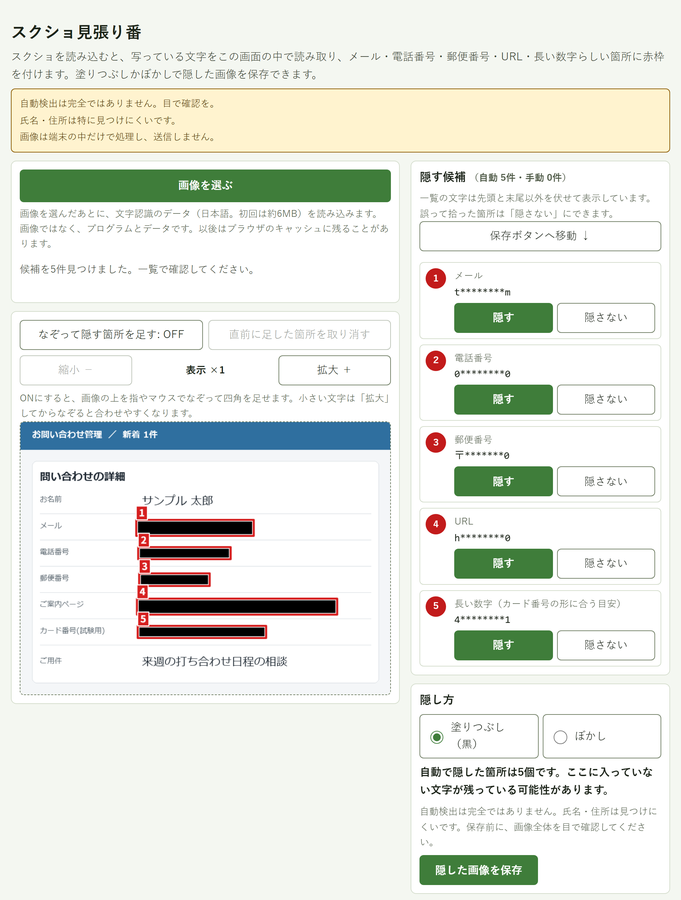
Task: Click the masked postal value 〒*******0
Action: pyautogui.click(x=482, y=456)
